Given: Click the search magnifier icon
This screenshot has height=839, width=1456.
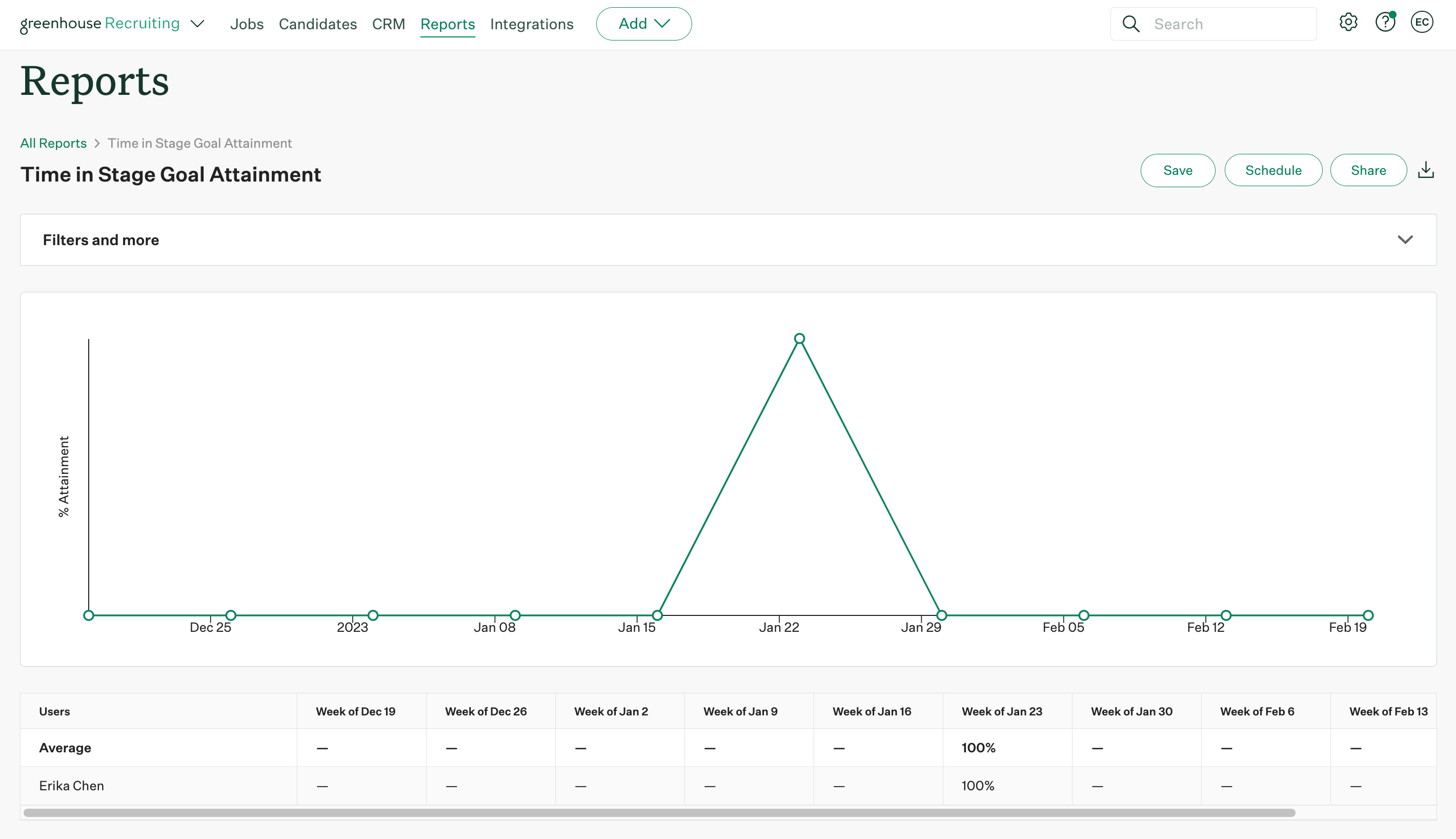Looking at the screenshot, I should tap(1130, 24).
